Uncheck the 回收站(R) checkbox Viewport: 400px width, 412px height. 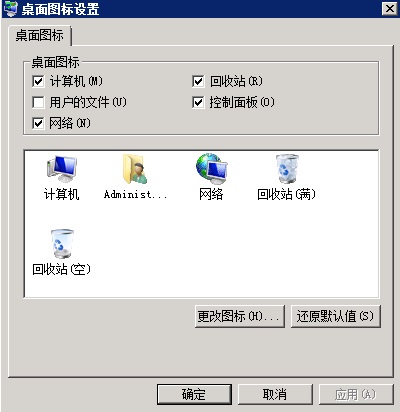(x=198, y=81)
